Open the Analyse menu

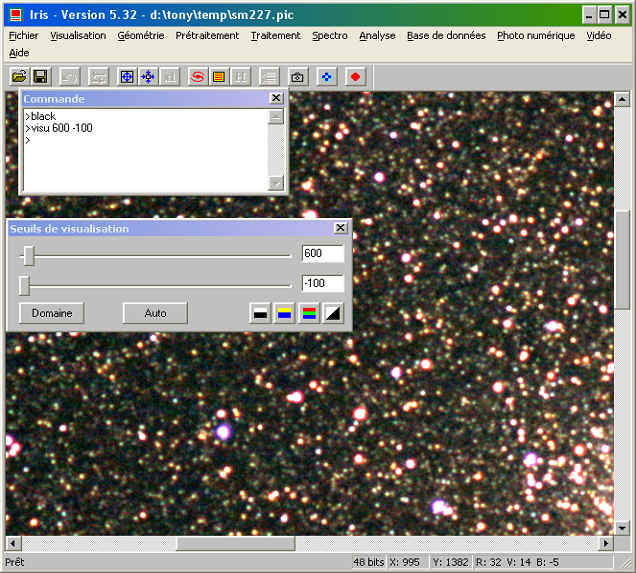point(377,36)
